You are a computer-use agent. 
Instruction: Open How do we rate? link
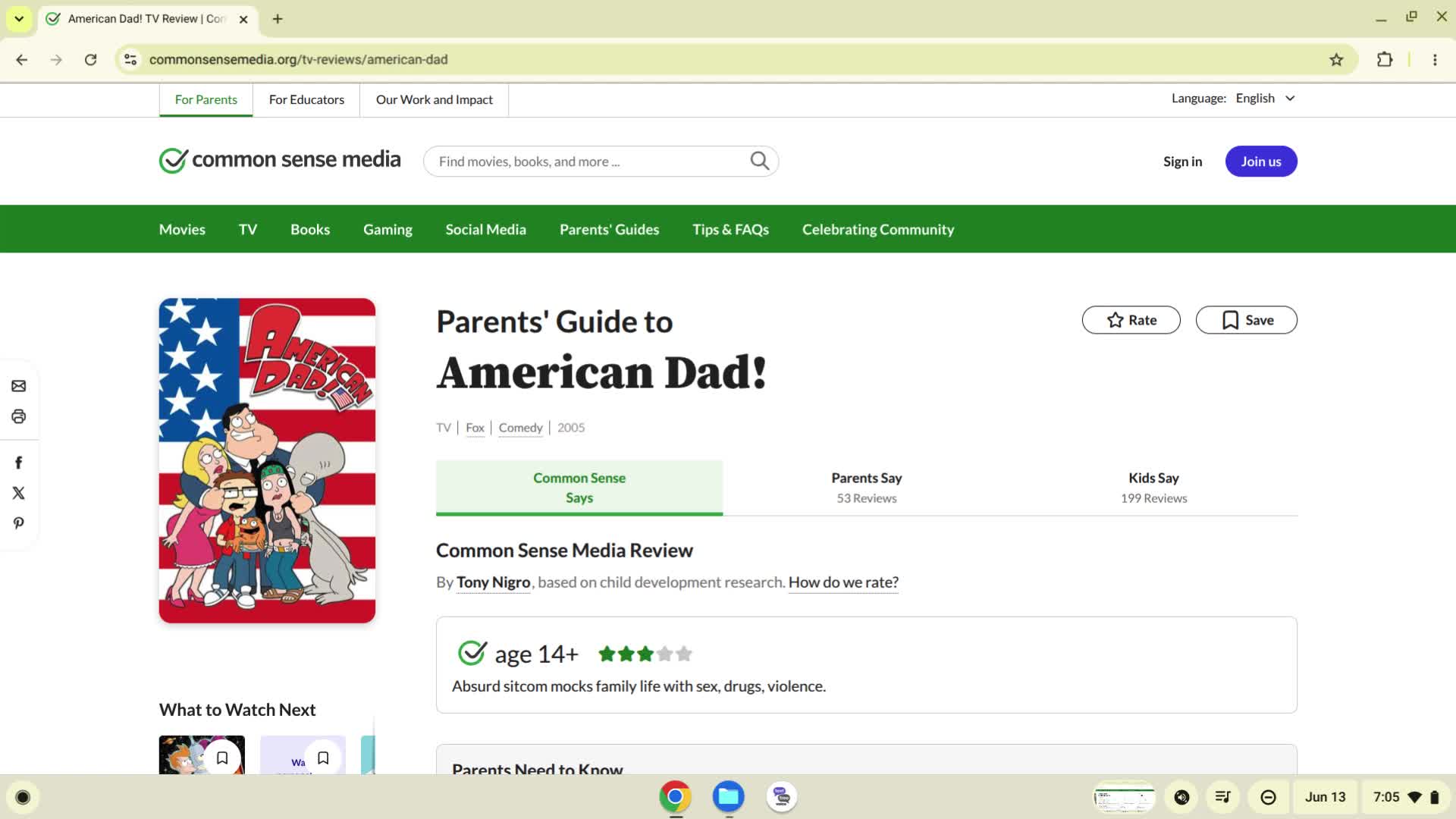843,582
